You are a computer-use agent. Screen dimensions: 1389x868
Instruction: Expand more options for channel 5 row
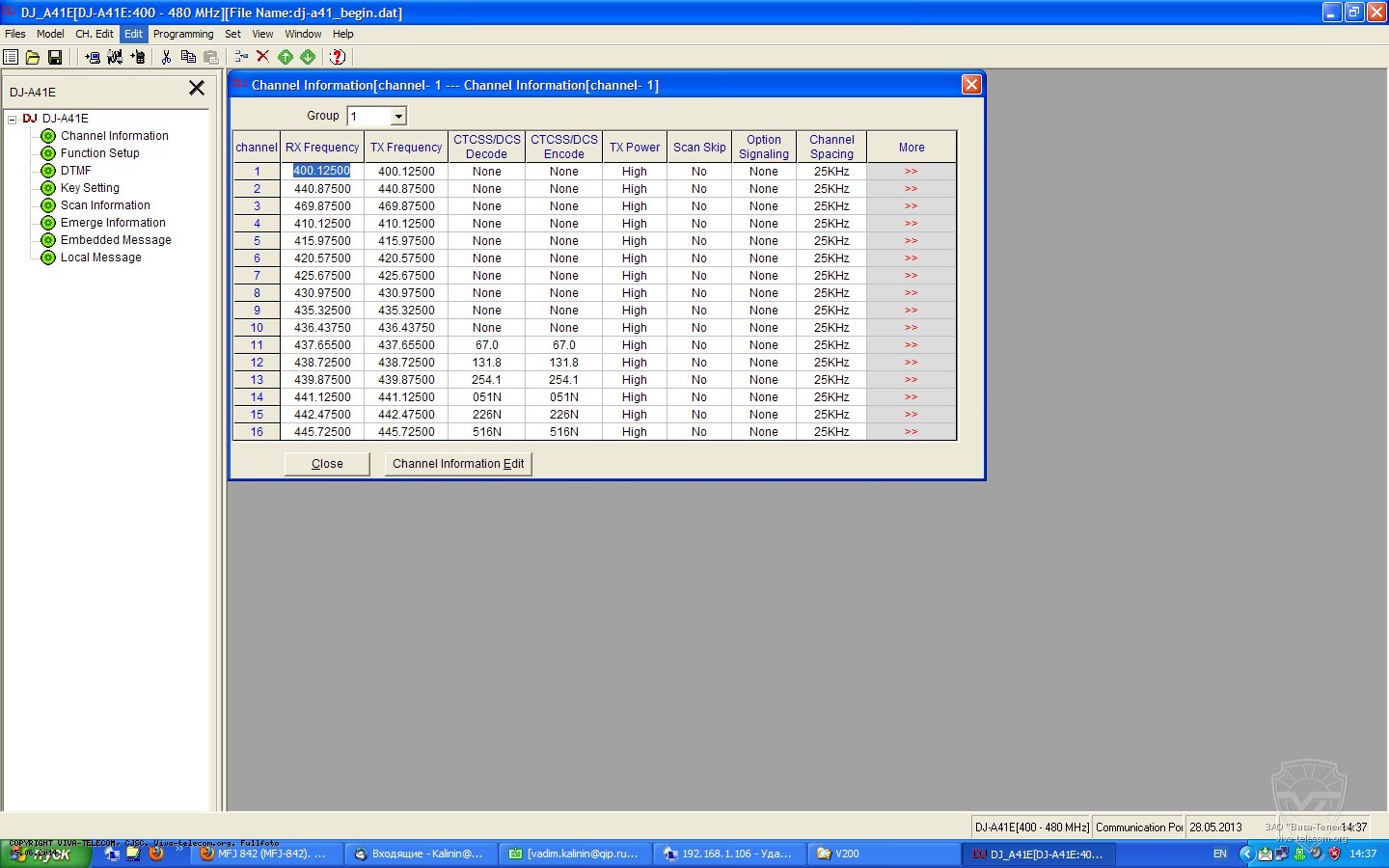911,241
